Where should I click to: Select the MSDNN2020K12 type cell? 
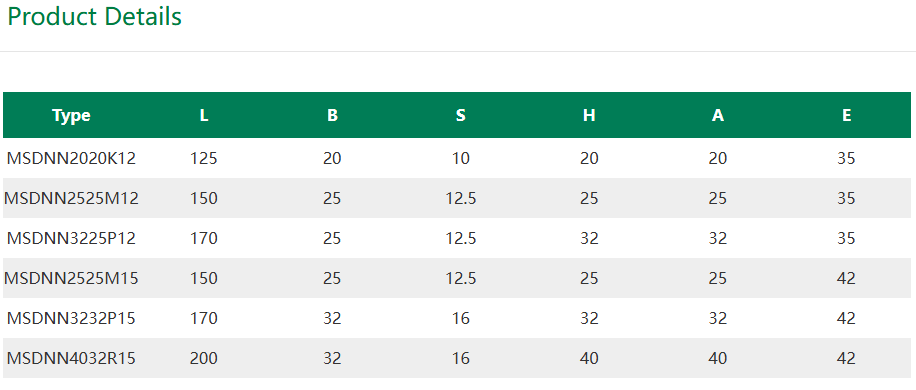[71, 158]
